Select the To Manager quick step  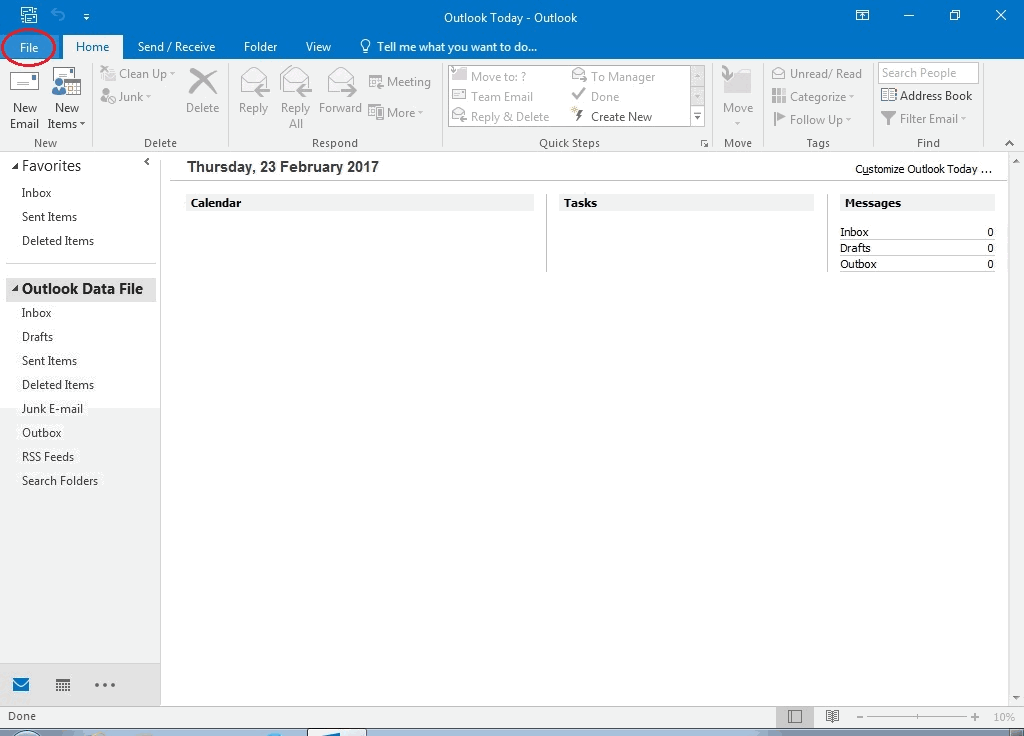pos(613,76)
